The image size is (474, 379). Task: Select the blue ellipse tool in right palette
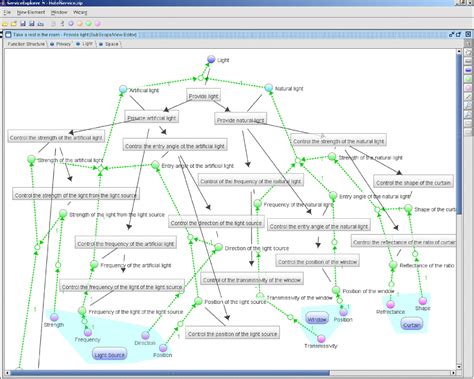(468, 70)
